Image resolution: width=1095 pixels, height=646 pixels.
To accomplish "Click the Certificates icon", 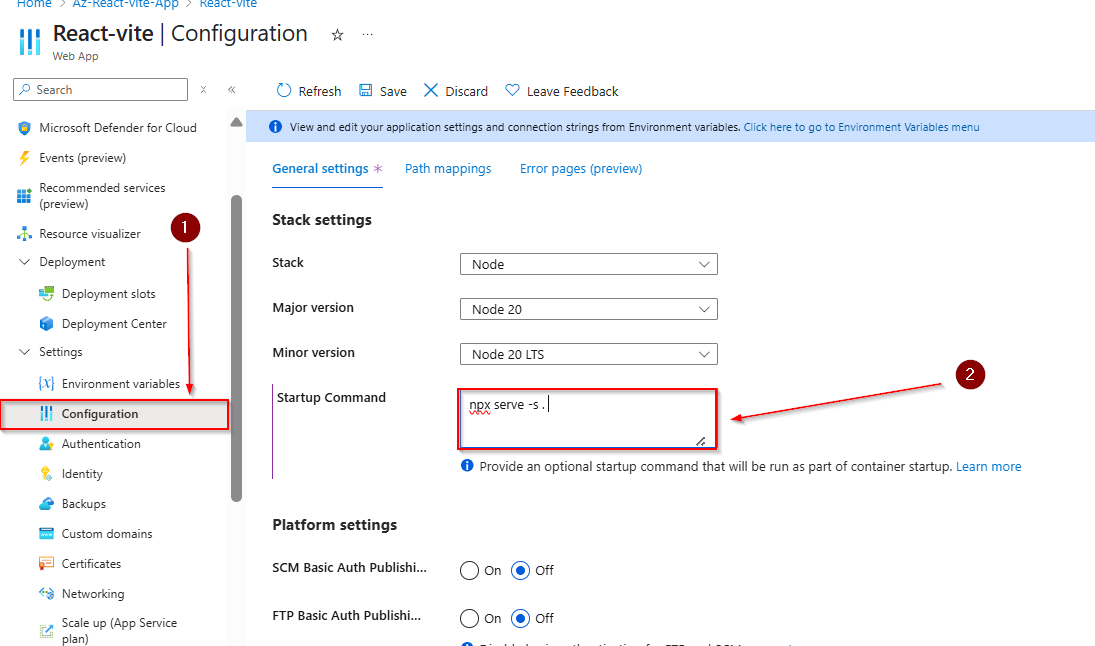I will pos(47,564).
